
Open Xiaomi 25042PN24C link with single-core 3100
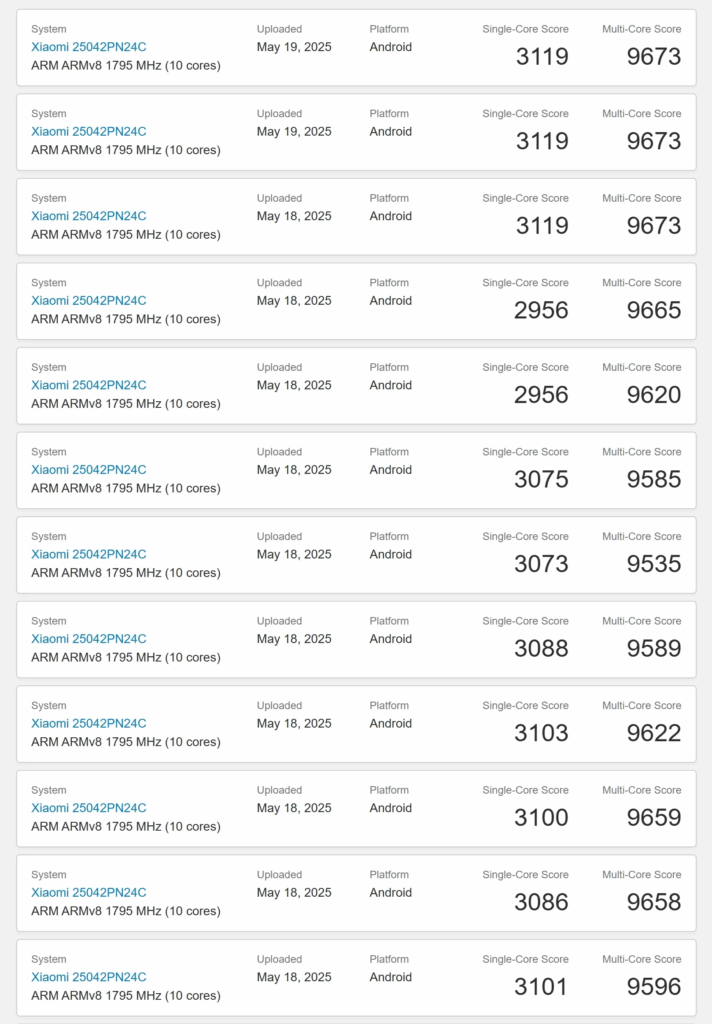click(88, 808)
